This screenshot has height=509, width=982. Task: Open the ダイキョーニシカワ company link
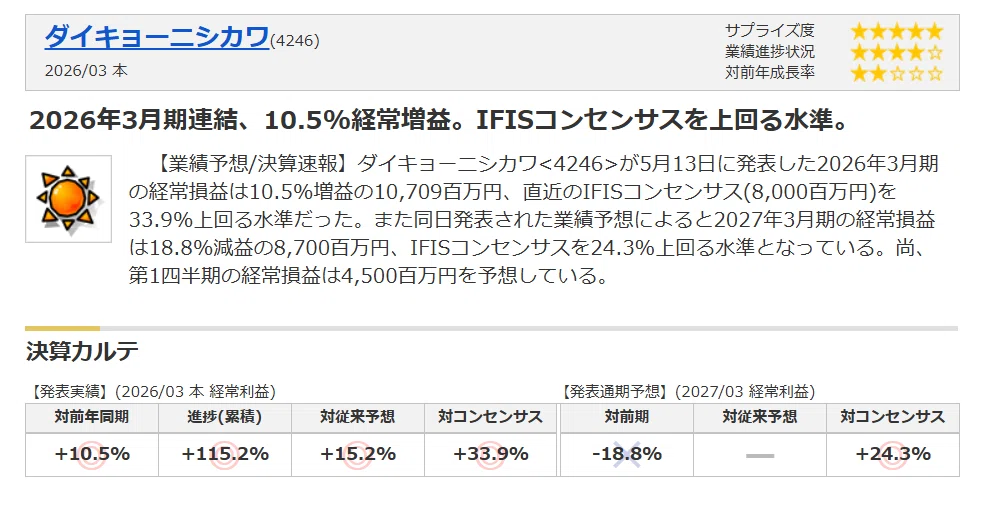157,38
